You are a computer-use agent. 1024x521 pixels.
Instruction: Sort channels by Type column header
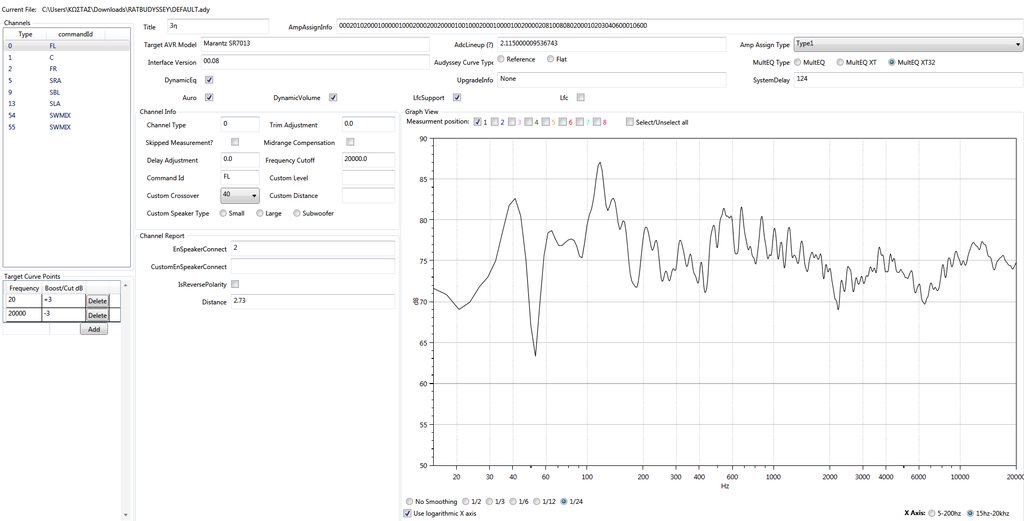click(25, 34)
